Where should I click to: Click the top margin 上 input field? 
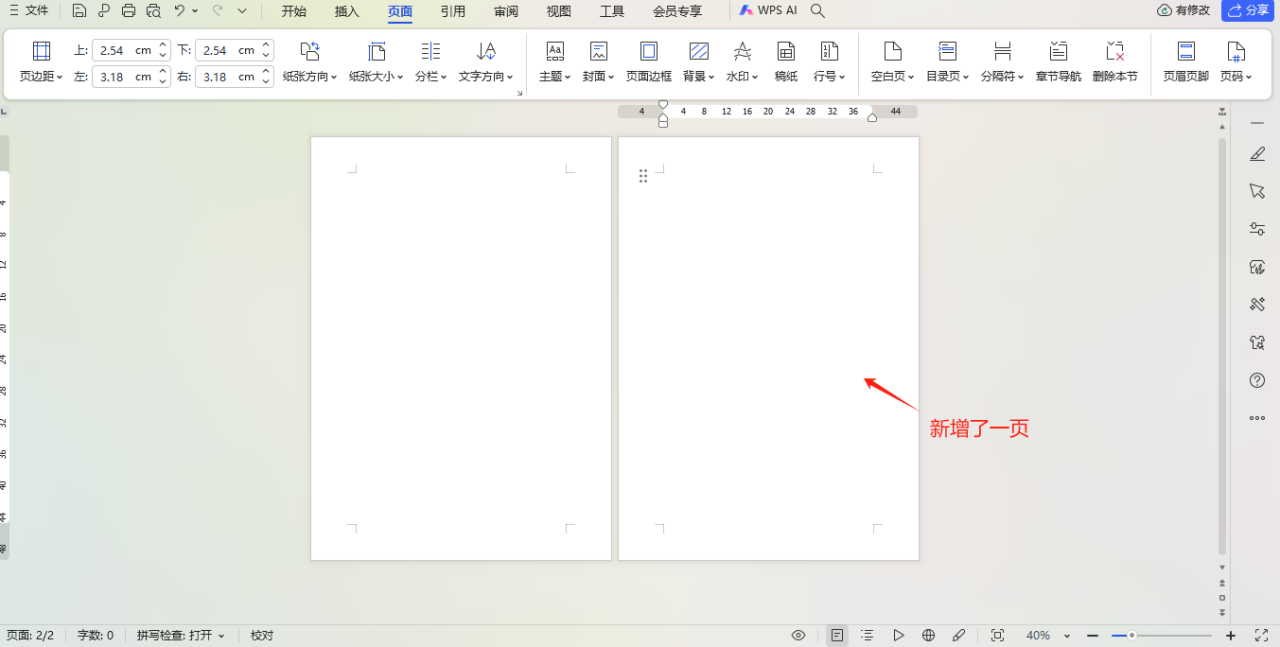click(x=123, y=50)
